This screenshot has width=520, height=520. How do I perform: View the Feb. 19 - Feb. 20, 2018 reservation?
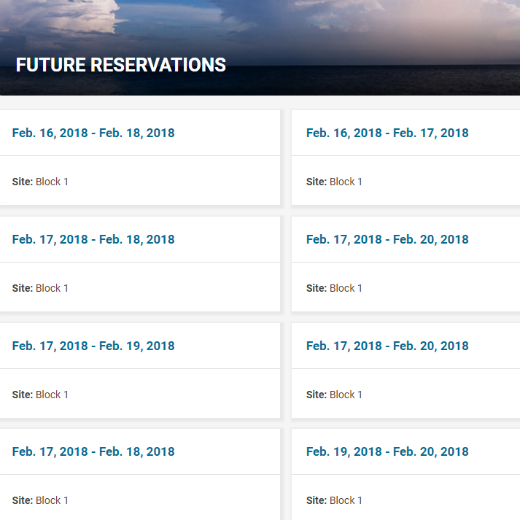pyautogui.click(x=387, y=452)
